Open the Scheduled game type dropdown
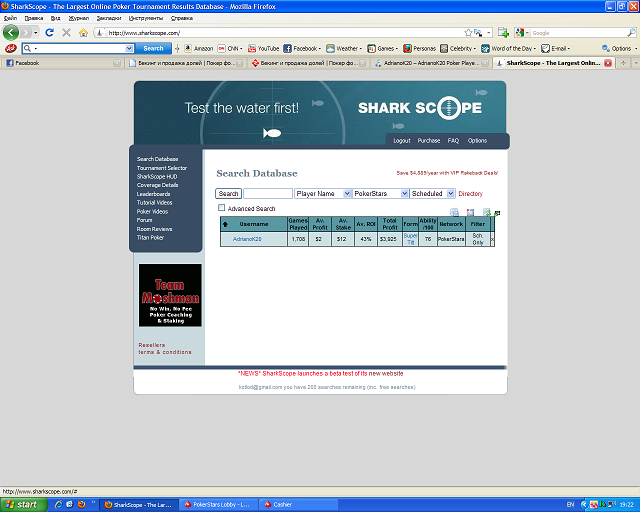Viewport: 640px width, 512px height. point(432,194)
